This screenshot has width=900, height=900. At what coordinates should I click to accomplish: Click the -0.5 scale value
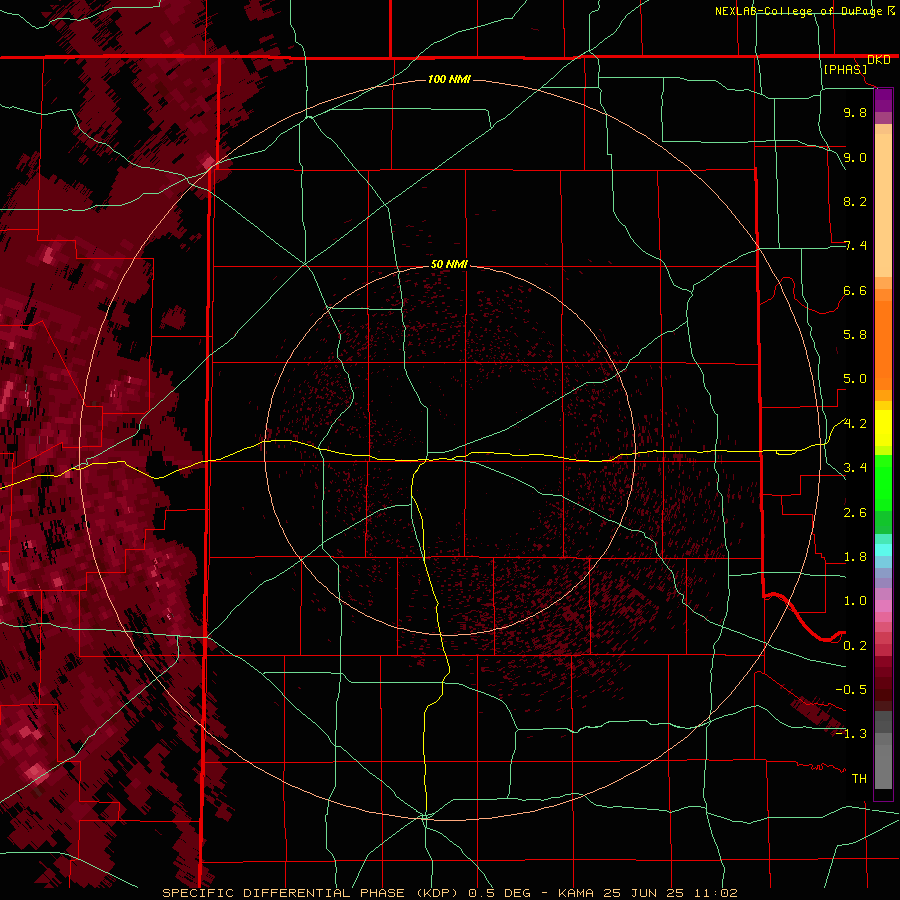(851, 690)
